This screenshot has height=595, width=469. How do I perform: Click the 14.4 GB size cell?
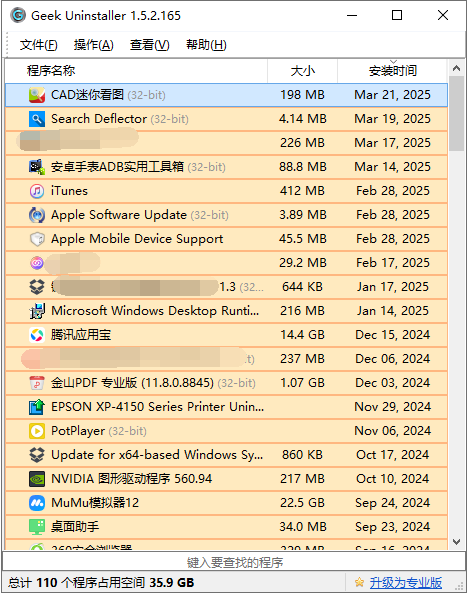pos(302,335)
